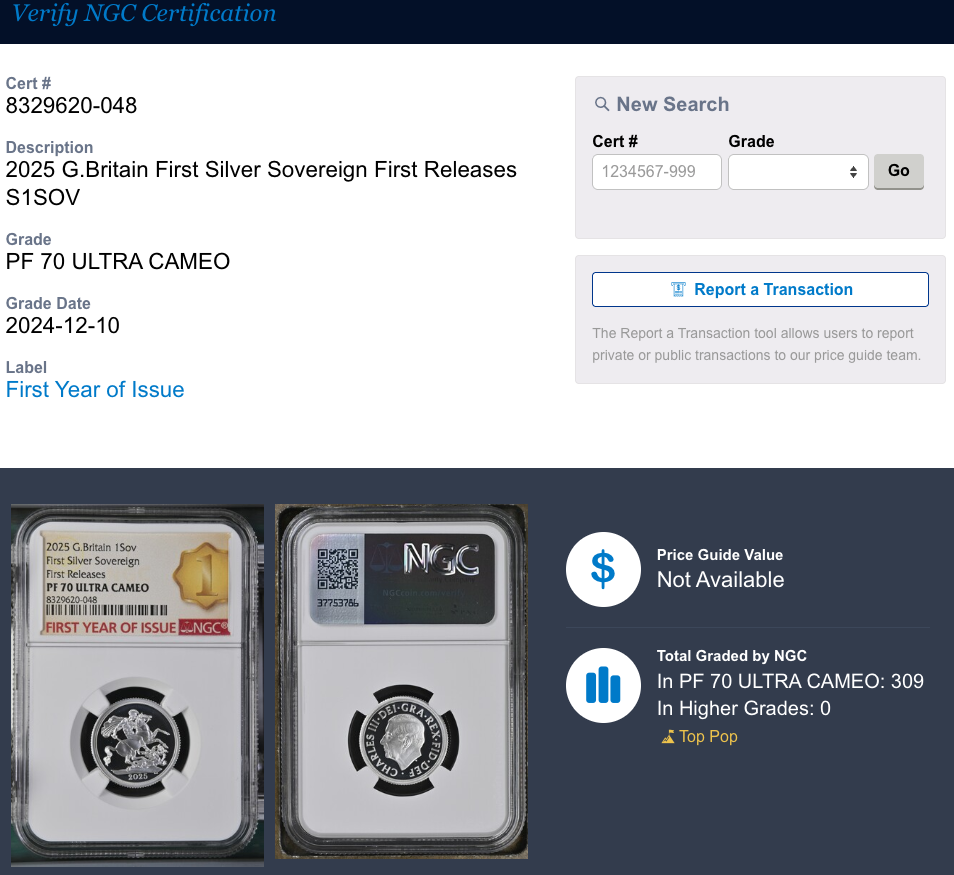Click the Price Guide Value label

pyautogui.click(x=720, y=555)
